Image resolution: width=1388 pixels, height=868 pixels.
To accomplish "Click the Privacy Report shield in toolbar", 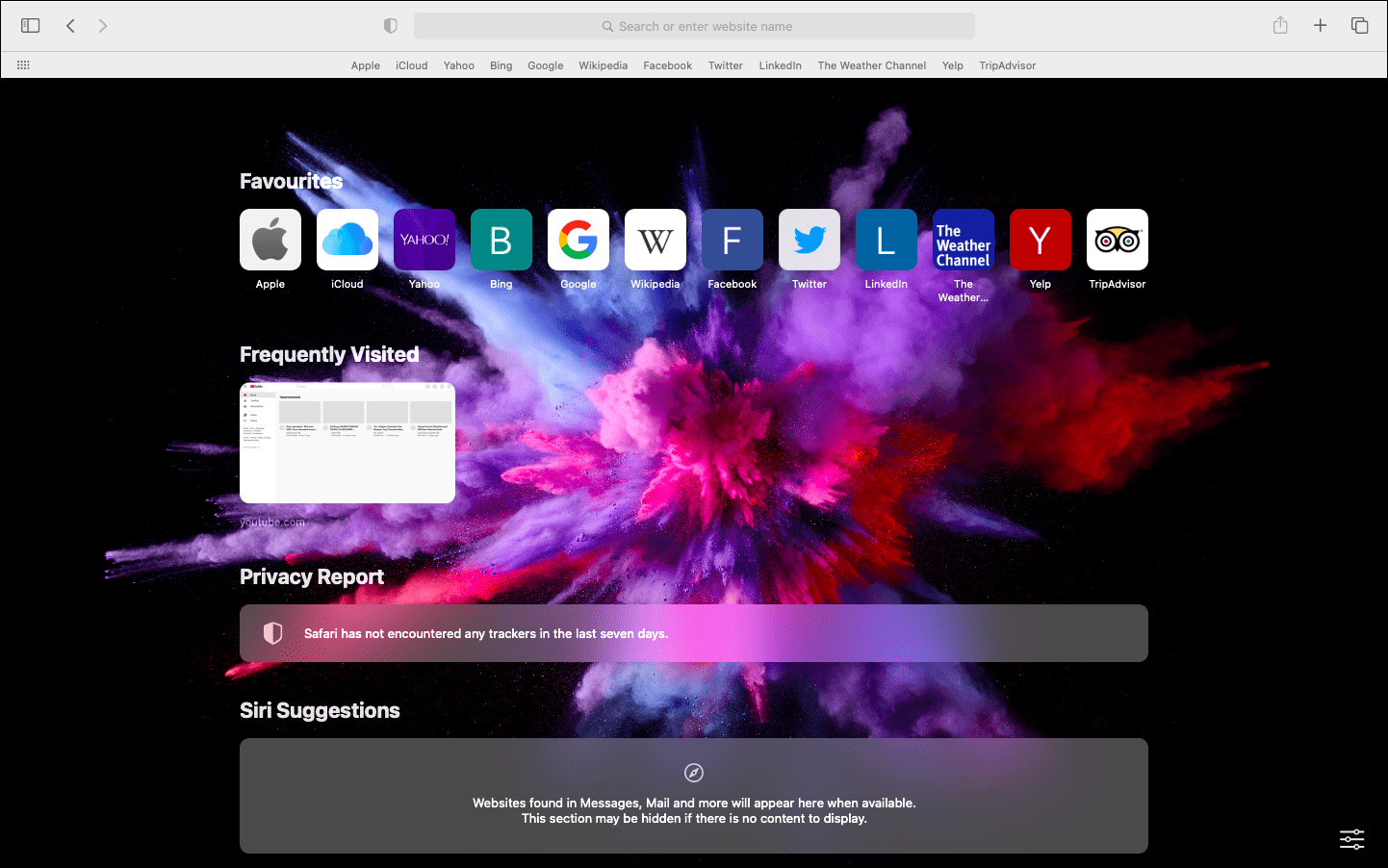I will [391, 26].
